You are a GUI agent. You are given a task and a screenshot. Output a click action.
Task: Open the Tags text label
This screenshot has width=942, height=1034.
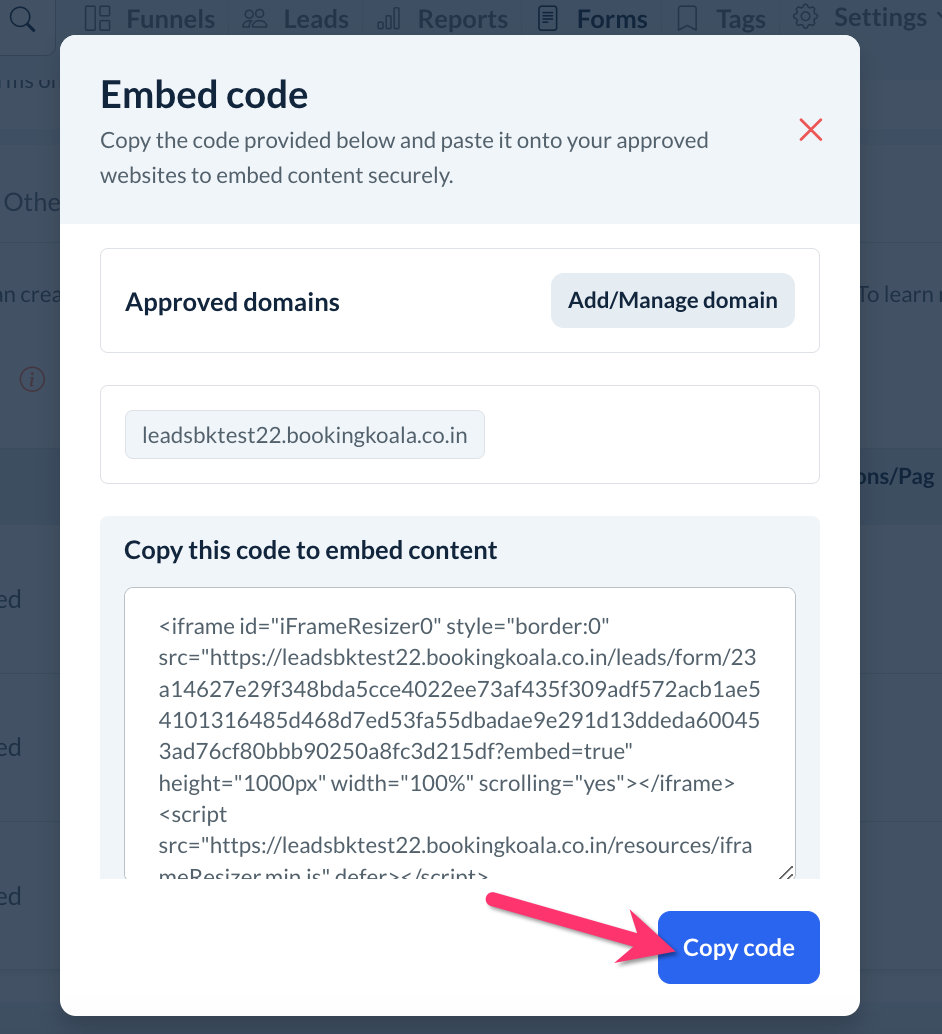pos(741,18)
